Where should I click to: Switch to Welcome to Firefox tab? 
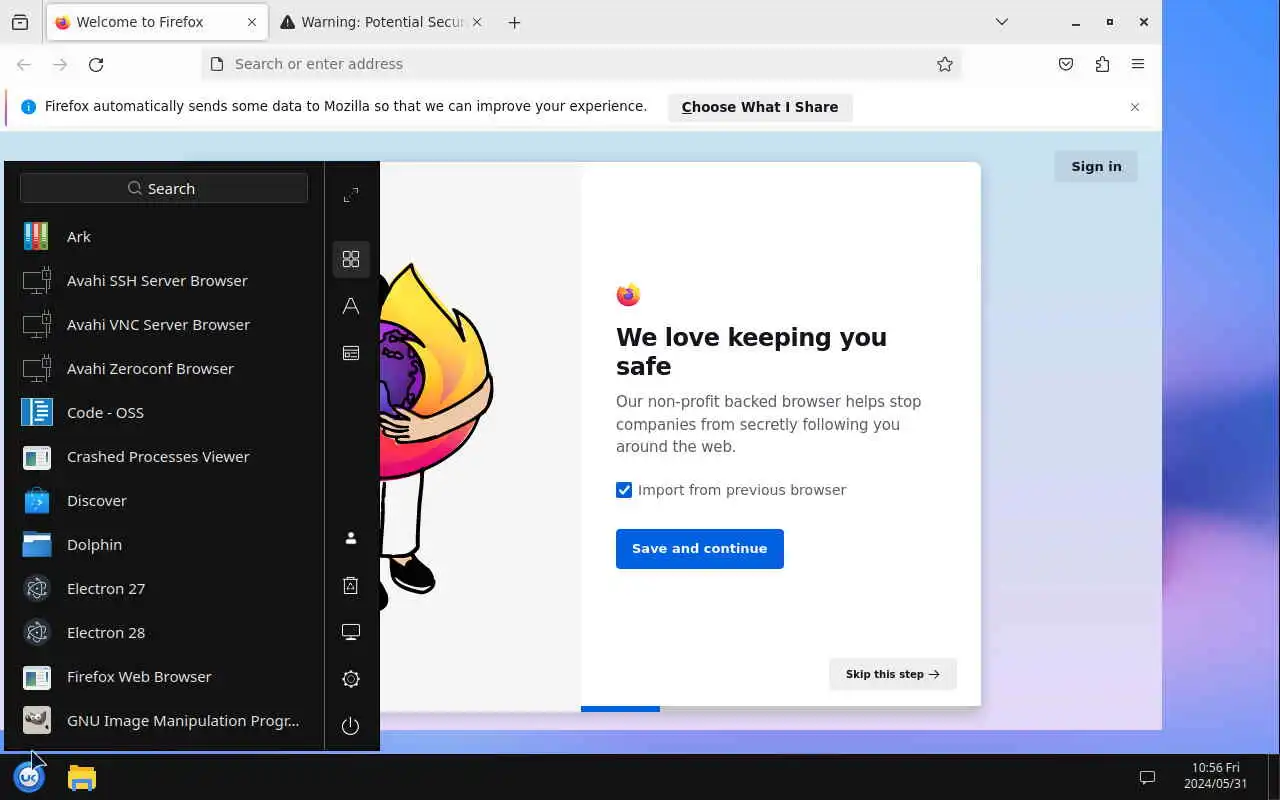157,22
